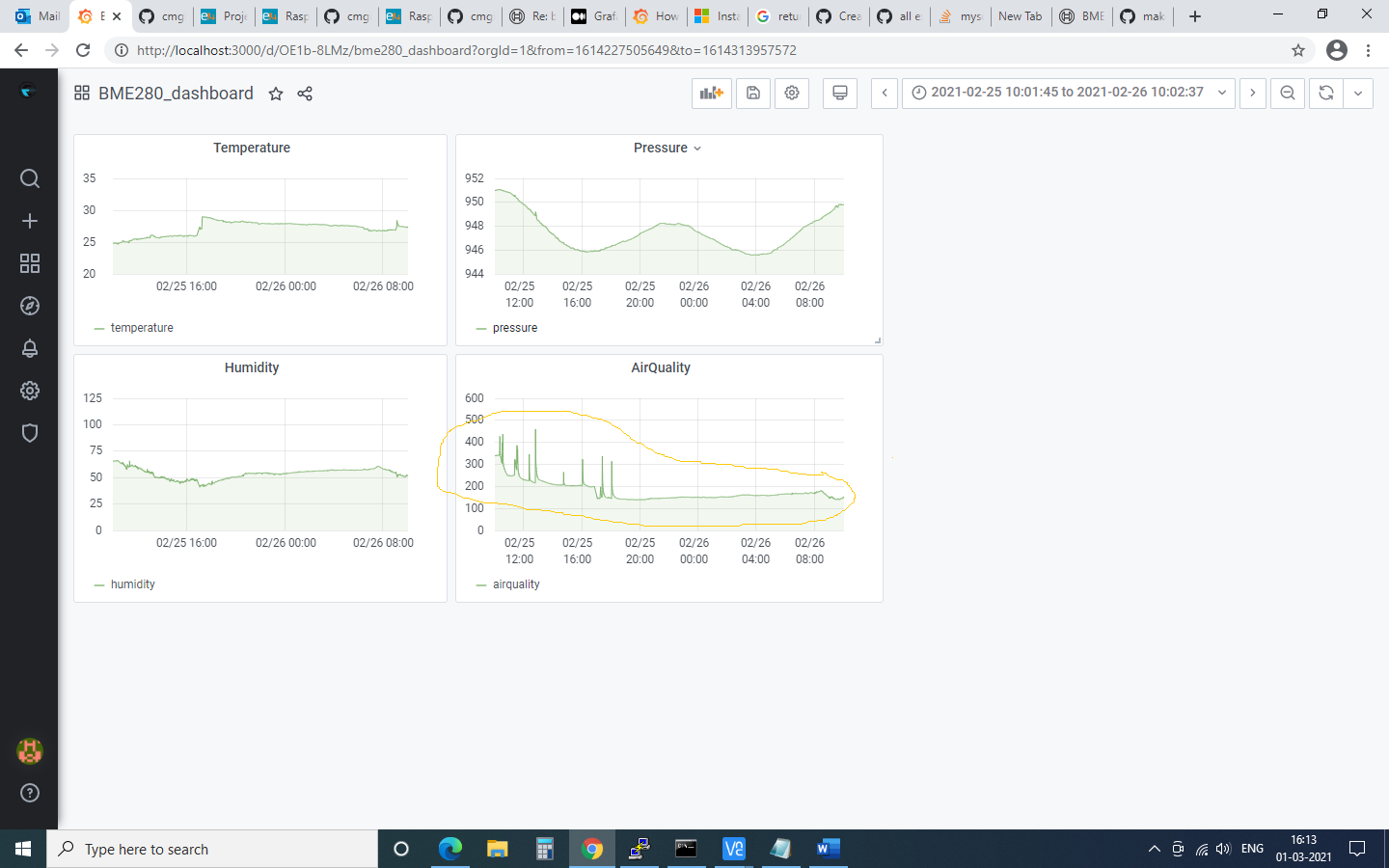1389x868 pixels.
Task: Toggle the pressure series in its legend
Action: click(515, 327)
